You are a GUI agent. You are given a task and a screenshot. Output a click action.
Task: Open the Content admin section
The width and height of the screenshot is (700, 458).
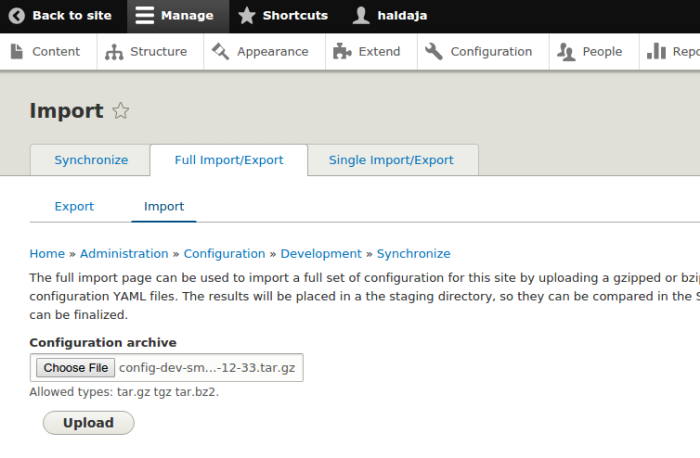[x=48, y=52]
